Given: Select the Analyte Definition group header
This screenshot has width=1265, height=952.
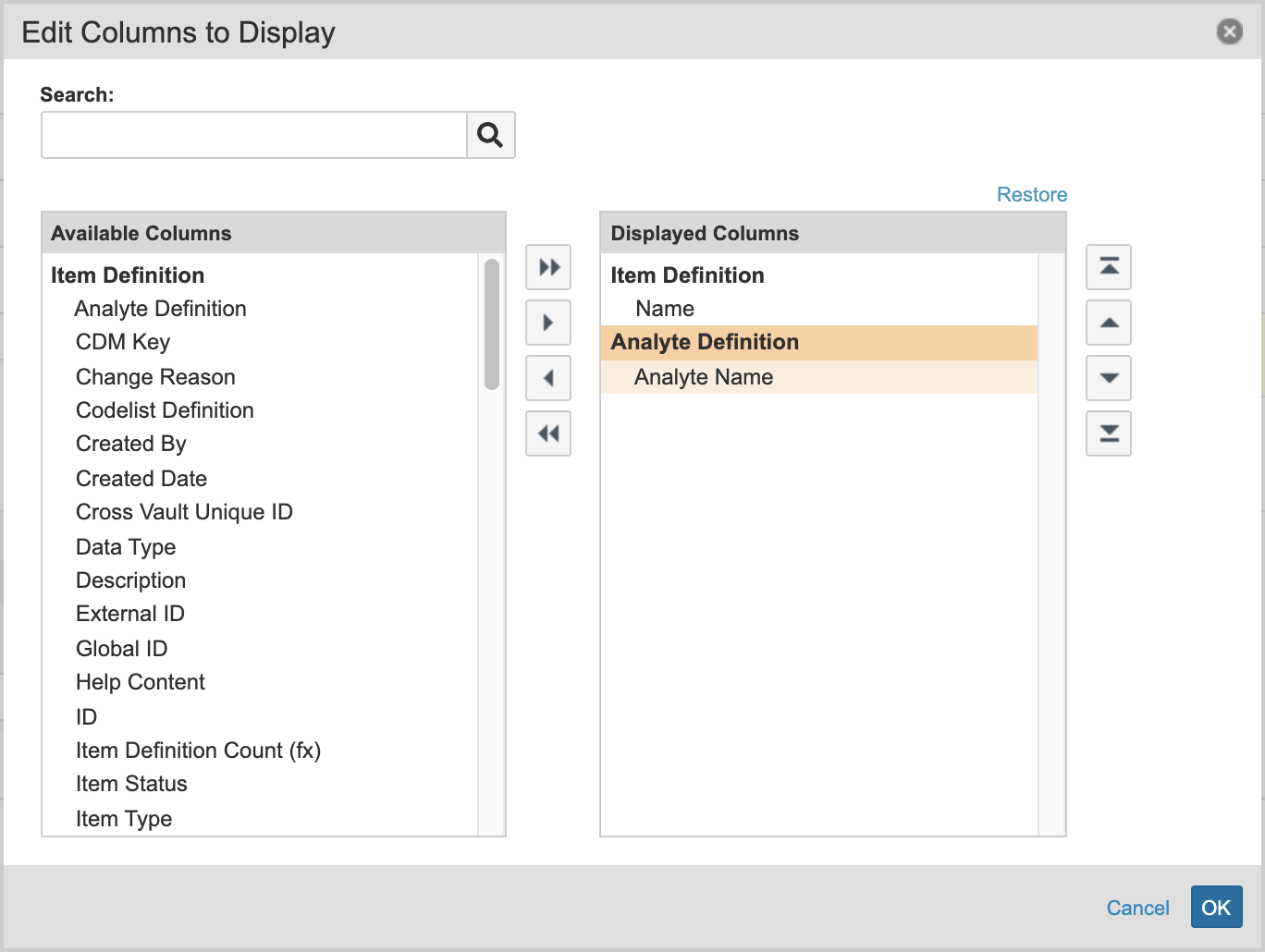Looking at the screenshot, I should click(x=705, y=342).
